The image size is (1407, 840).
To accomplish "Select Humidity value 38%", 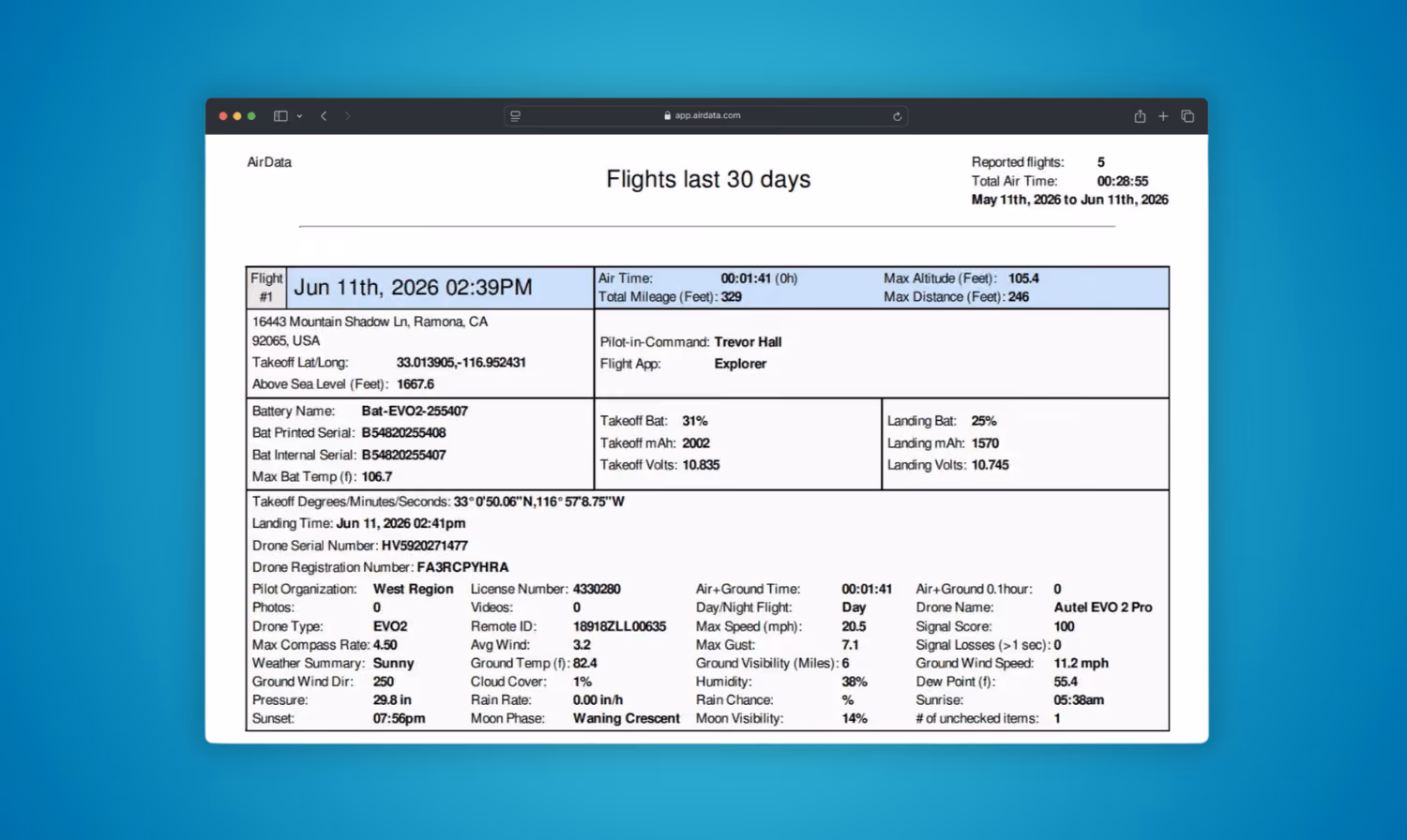I will point(855,682).
